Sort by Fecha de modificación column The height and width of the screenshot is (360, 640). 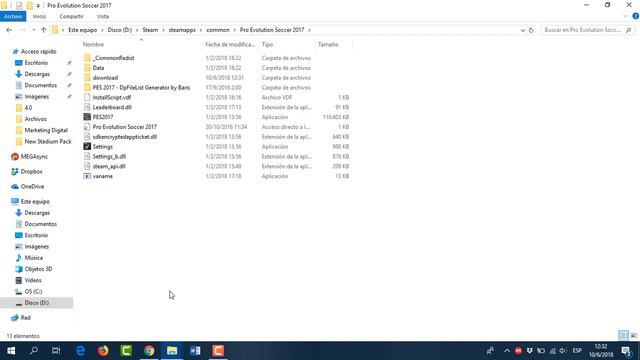click(x=230, y=44)
